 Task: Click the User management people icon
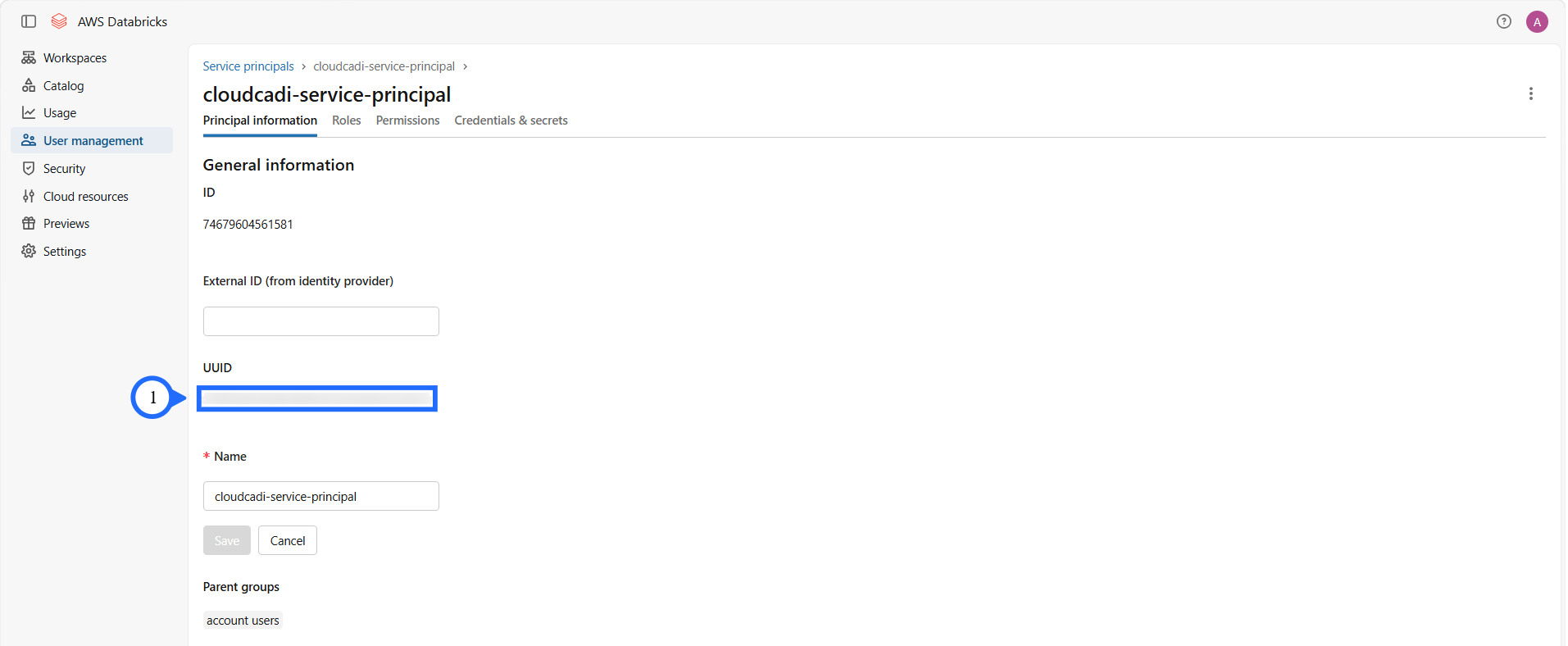[29, 140]
